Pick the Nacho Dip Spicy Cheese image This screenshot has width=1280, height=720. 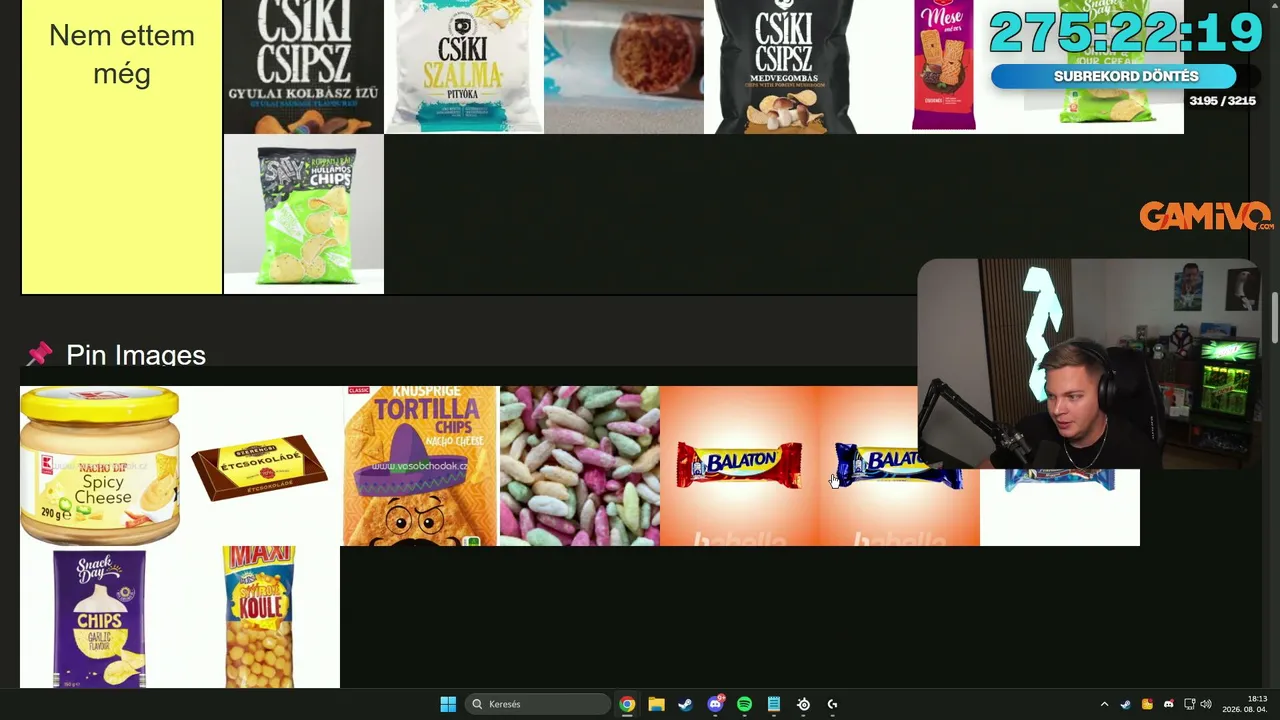[x=100, y=466]
